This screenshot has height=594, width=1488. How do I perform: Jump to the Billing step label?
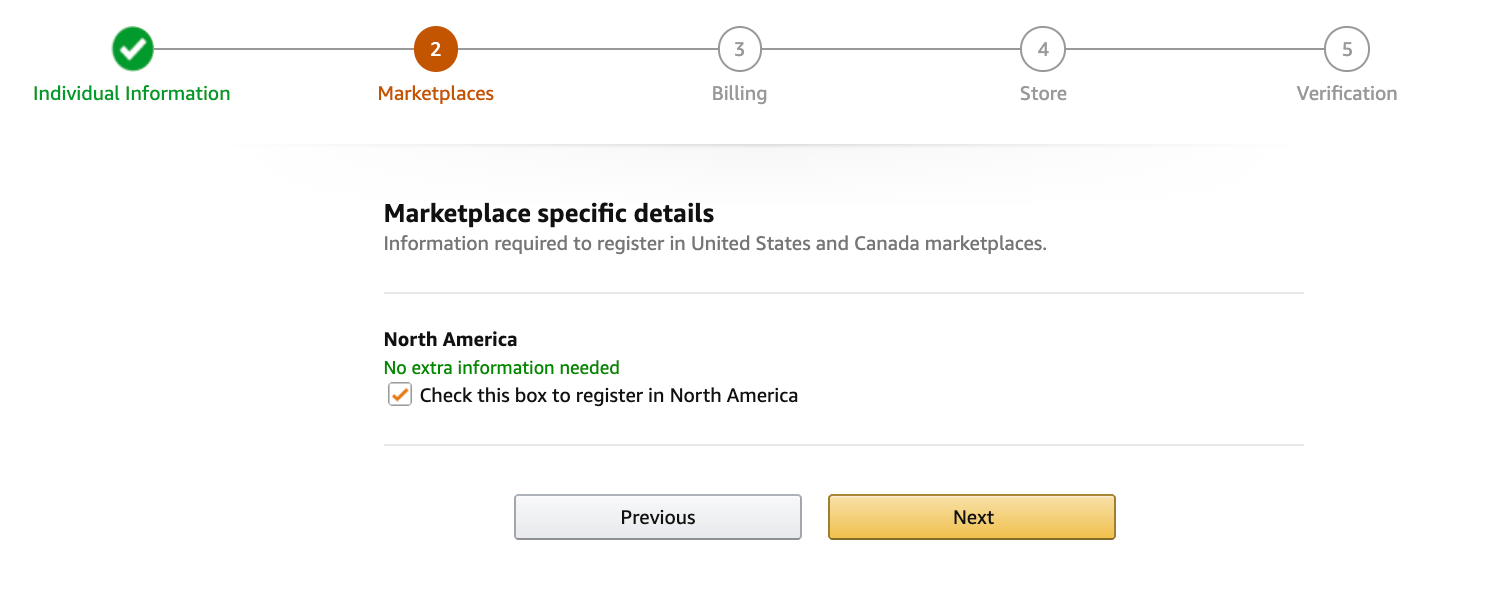(x=739, y=93)
